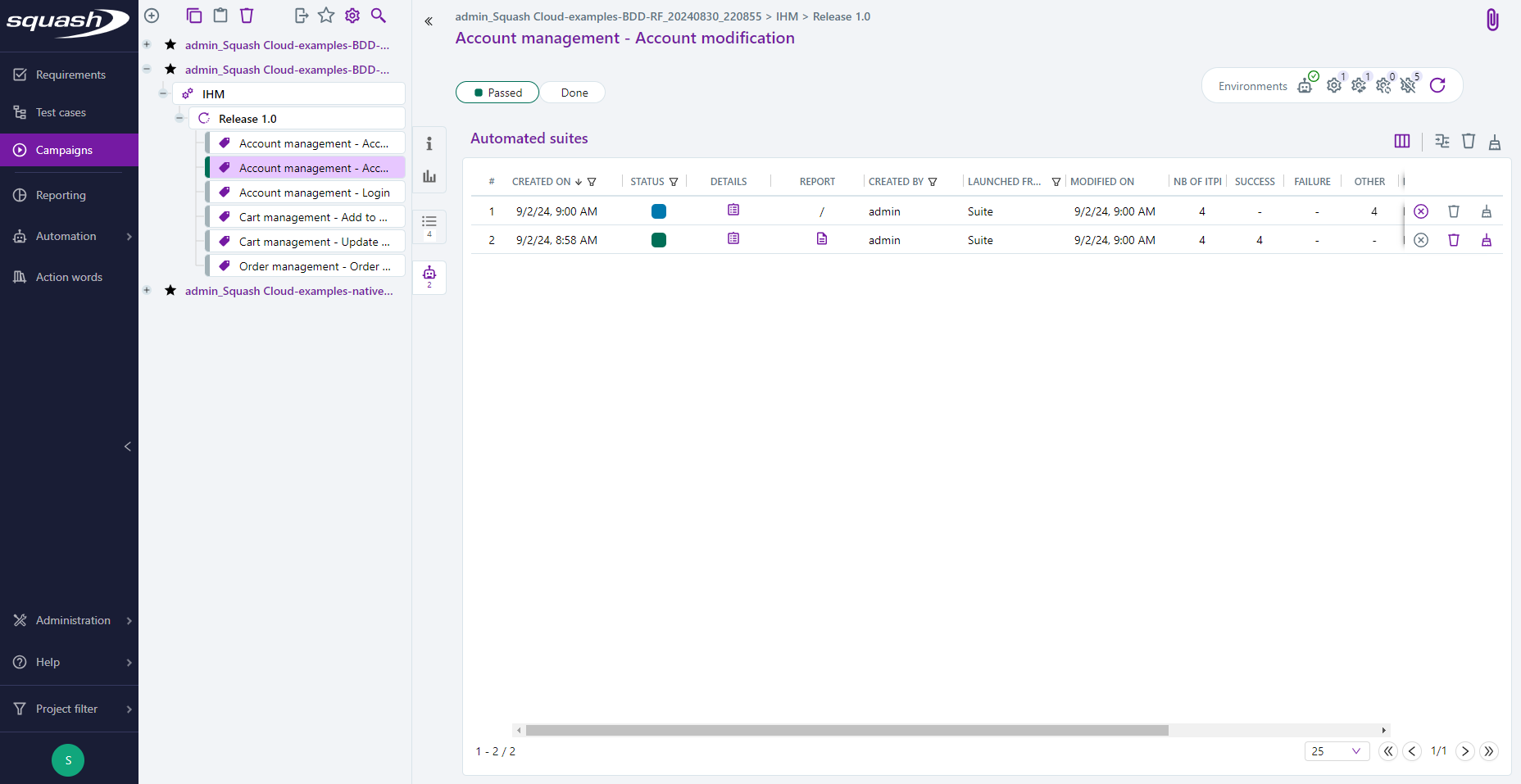The width and height of the screenshot is (1521, 784).
Task: Open the information panel with the i icon
Action: [x=429, y=143]
